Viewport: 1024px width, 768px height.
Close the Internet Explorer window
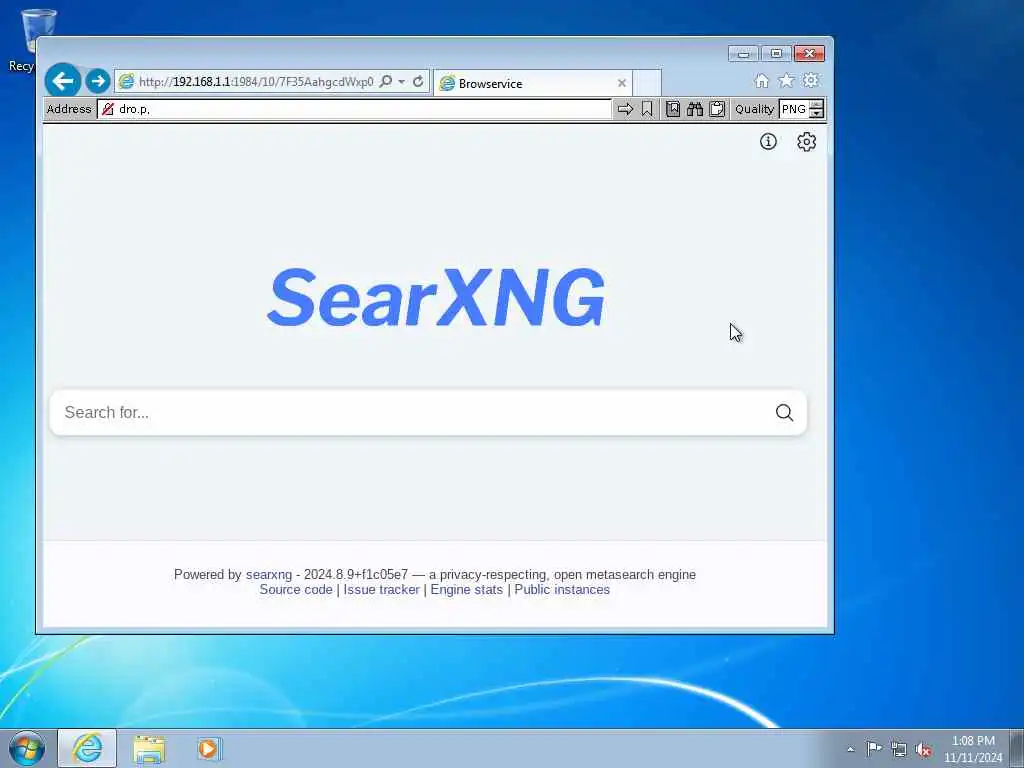[809, 54]
